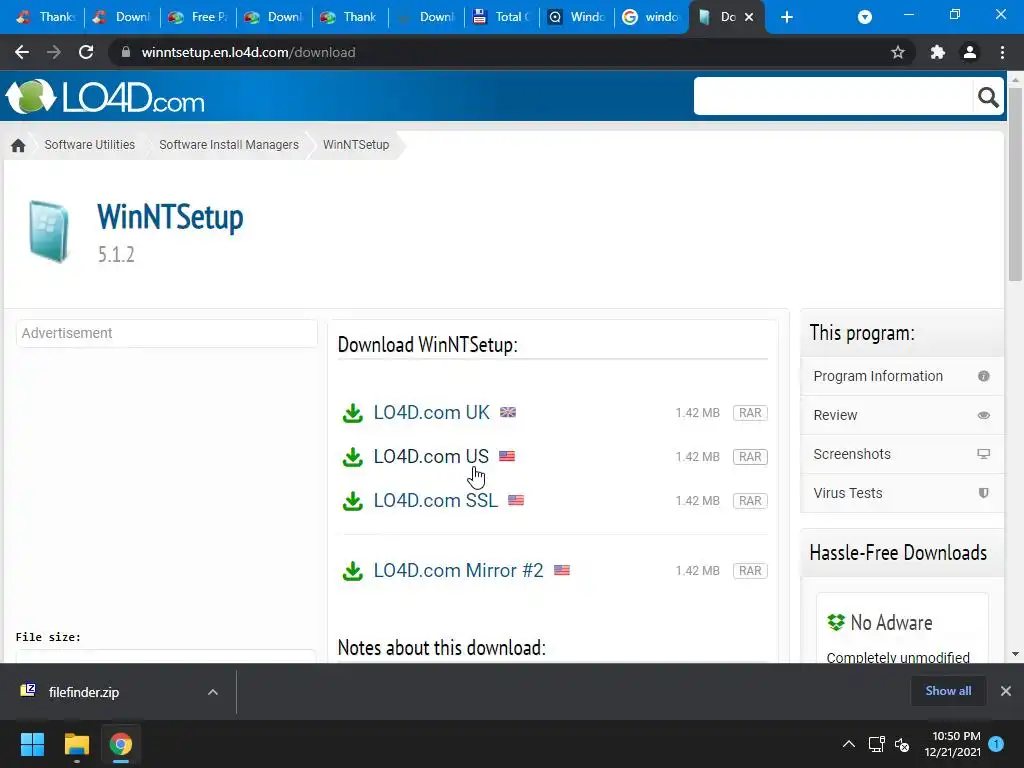Click into the LO4D search field
The image size is (1024, 768).
click(833, 97)
